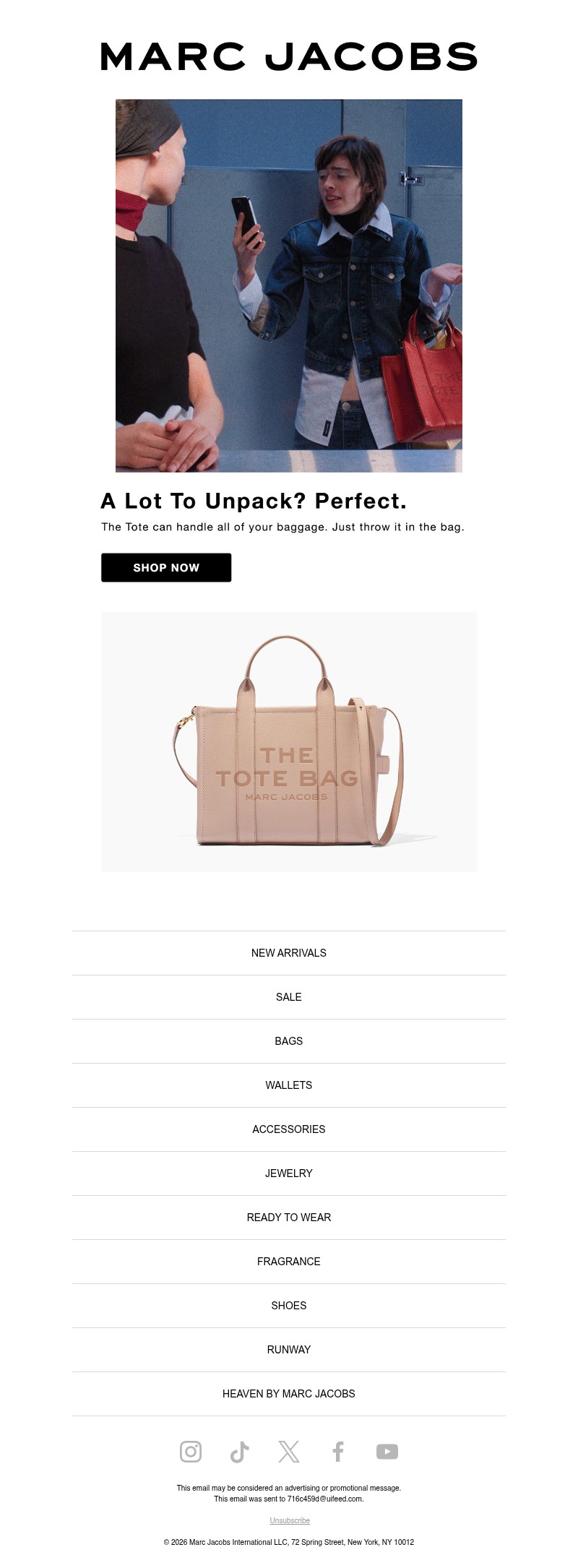Open the TikTok social icon
Viewport: 578px width, 1568px height.
pos(240,1451)
